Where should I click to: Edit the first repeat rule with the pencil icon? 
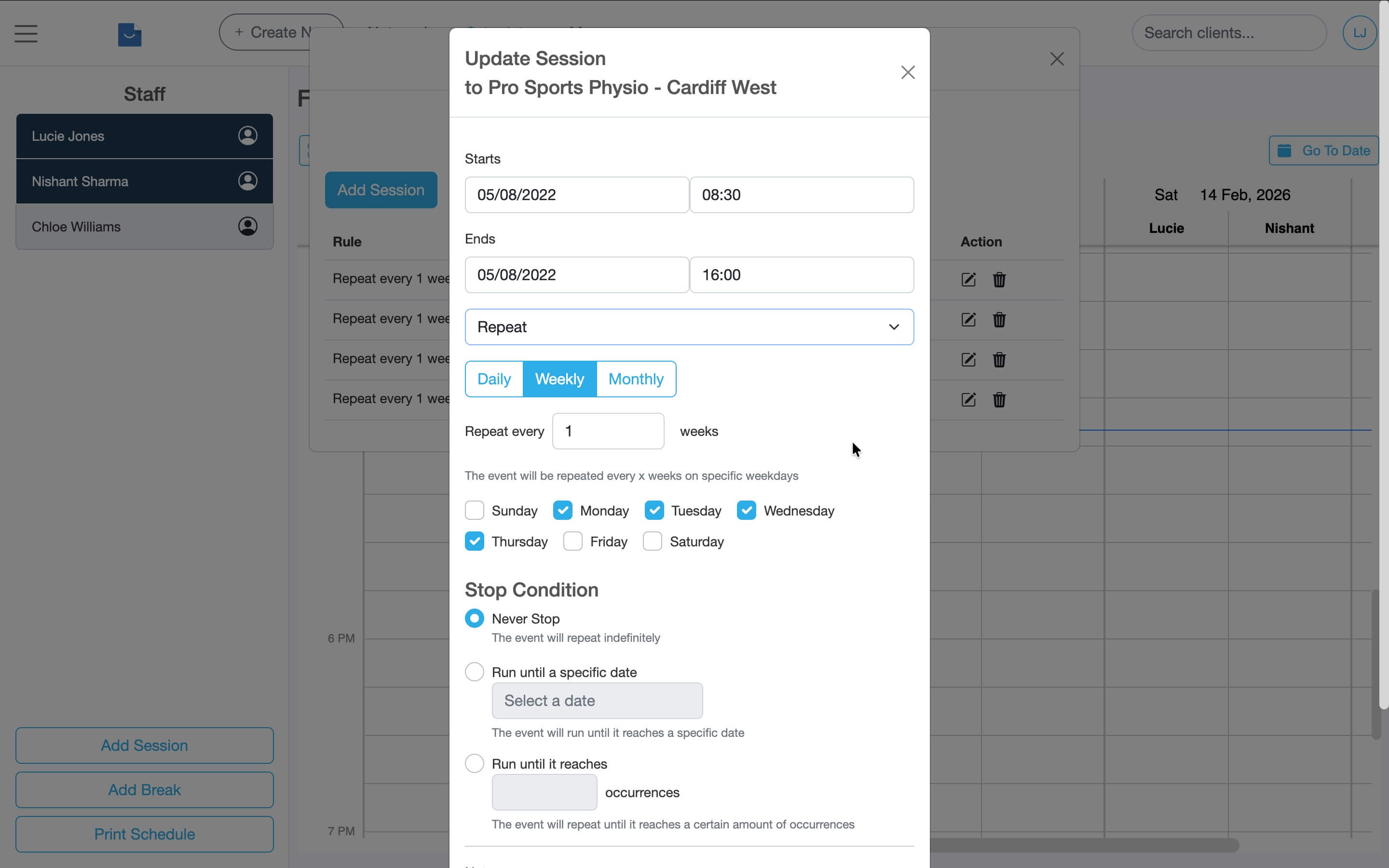click(x=968, y=280)
